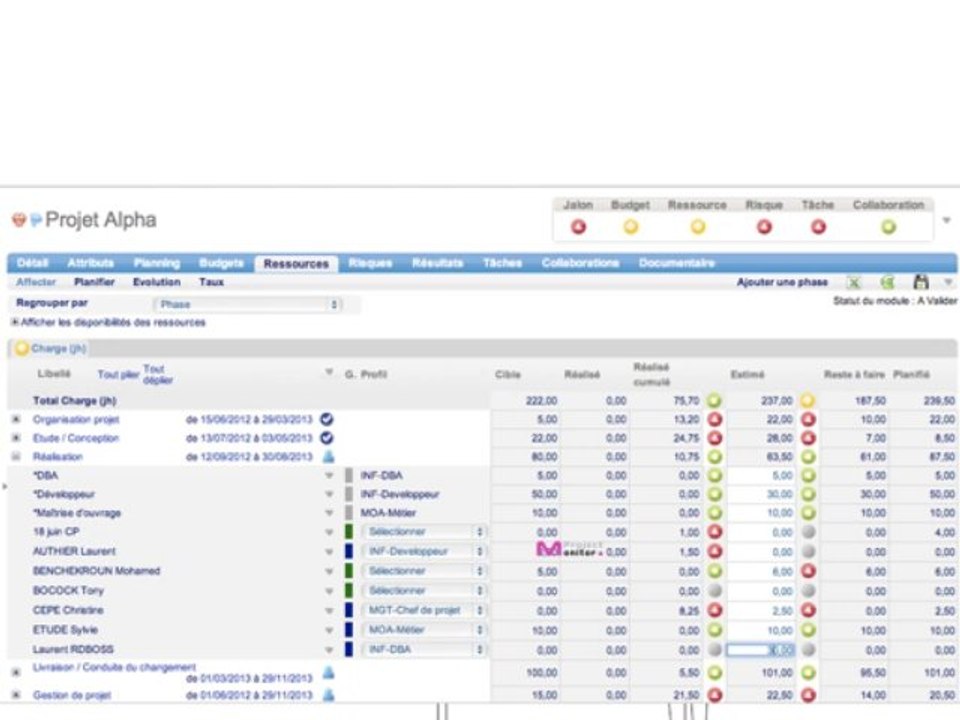
Task: Switch to the Détail tab
Action: (x=32, y=263)
